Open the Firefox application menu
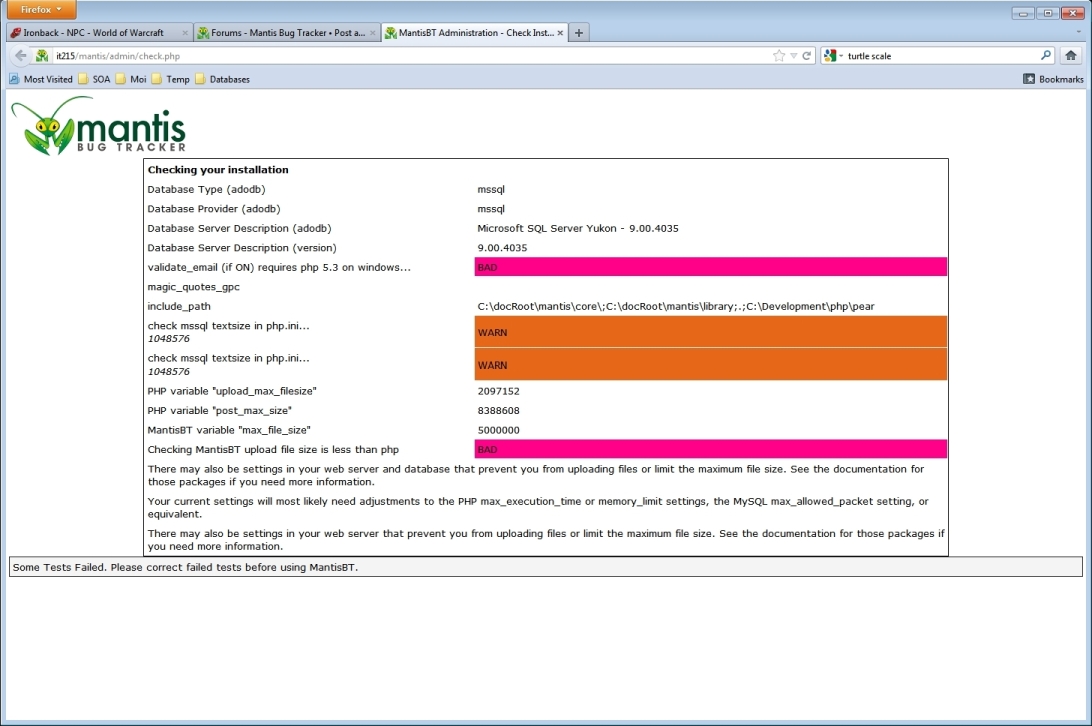The height and width of the screenshot is (726, 1092). (42, 10)
